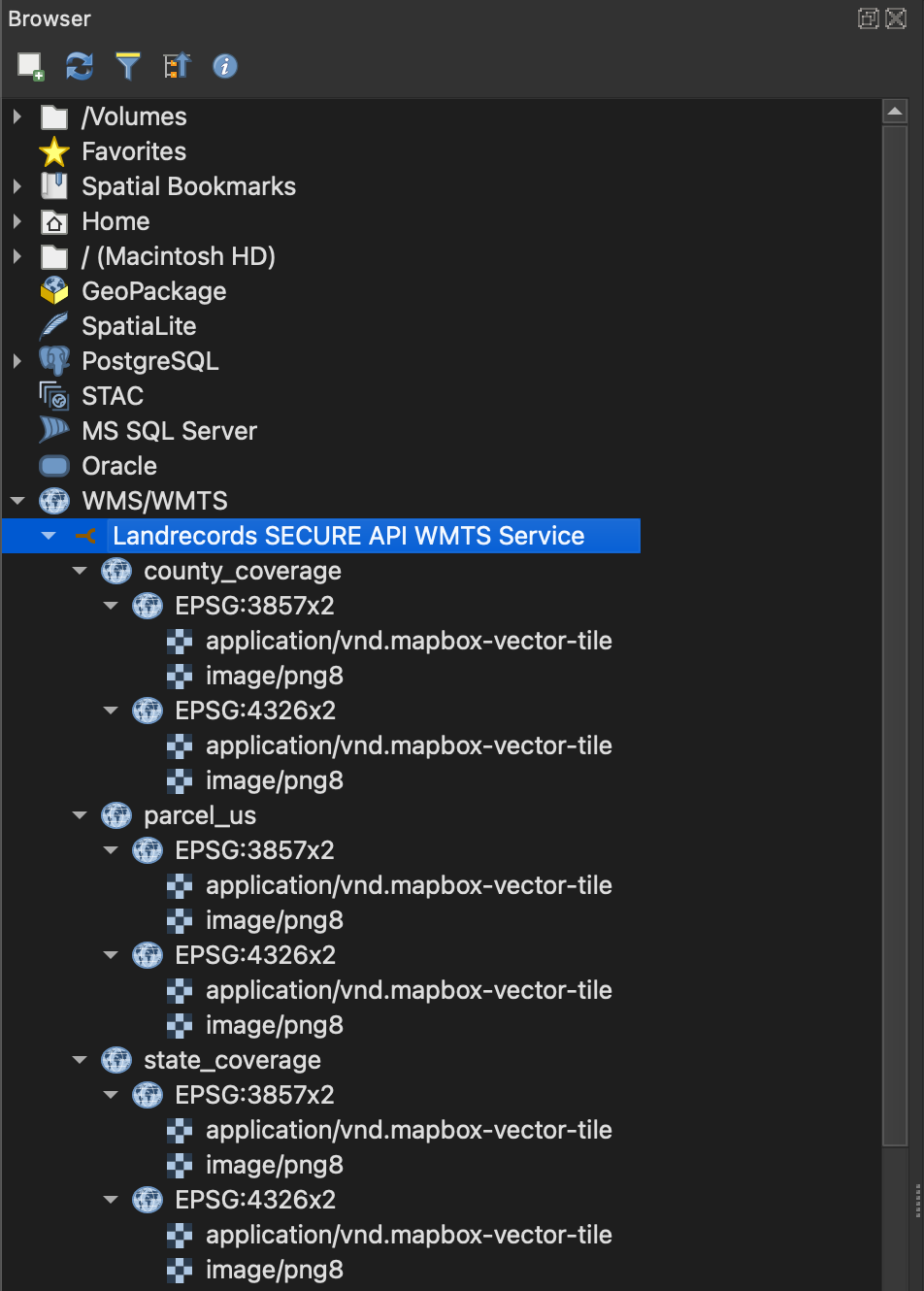Collapse the WMS/WMTS node

pos(17,501)
